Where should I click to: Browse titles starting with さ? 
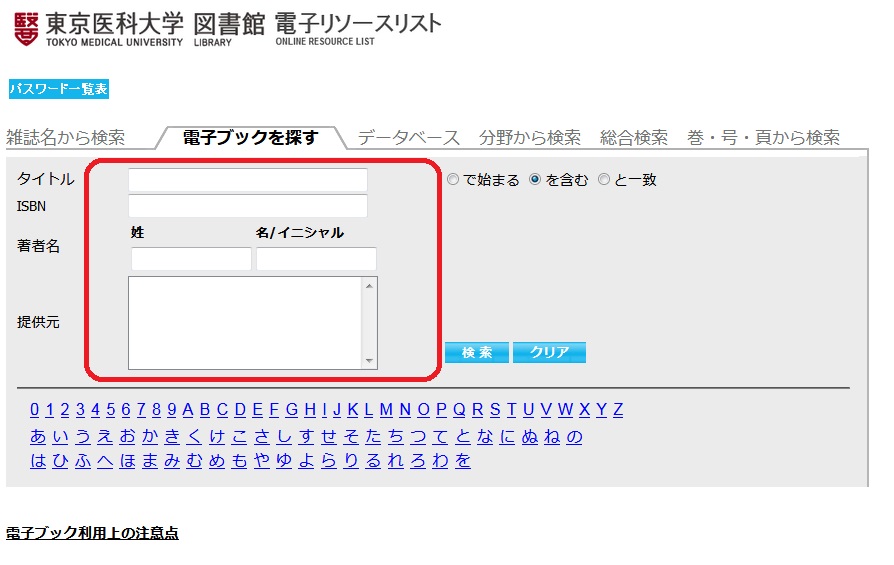[262, 436]
